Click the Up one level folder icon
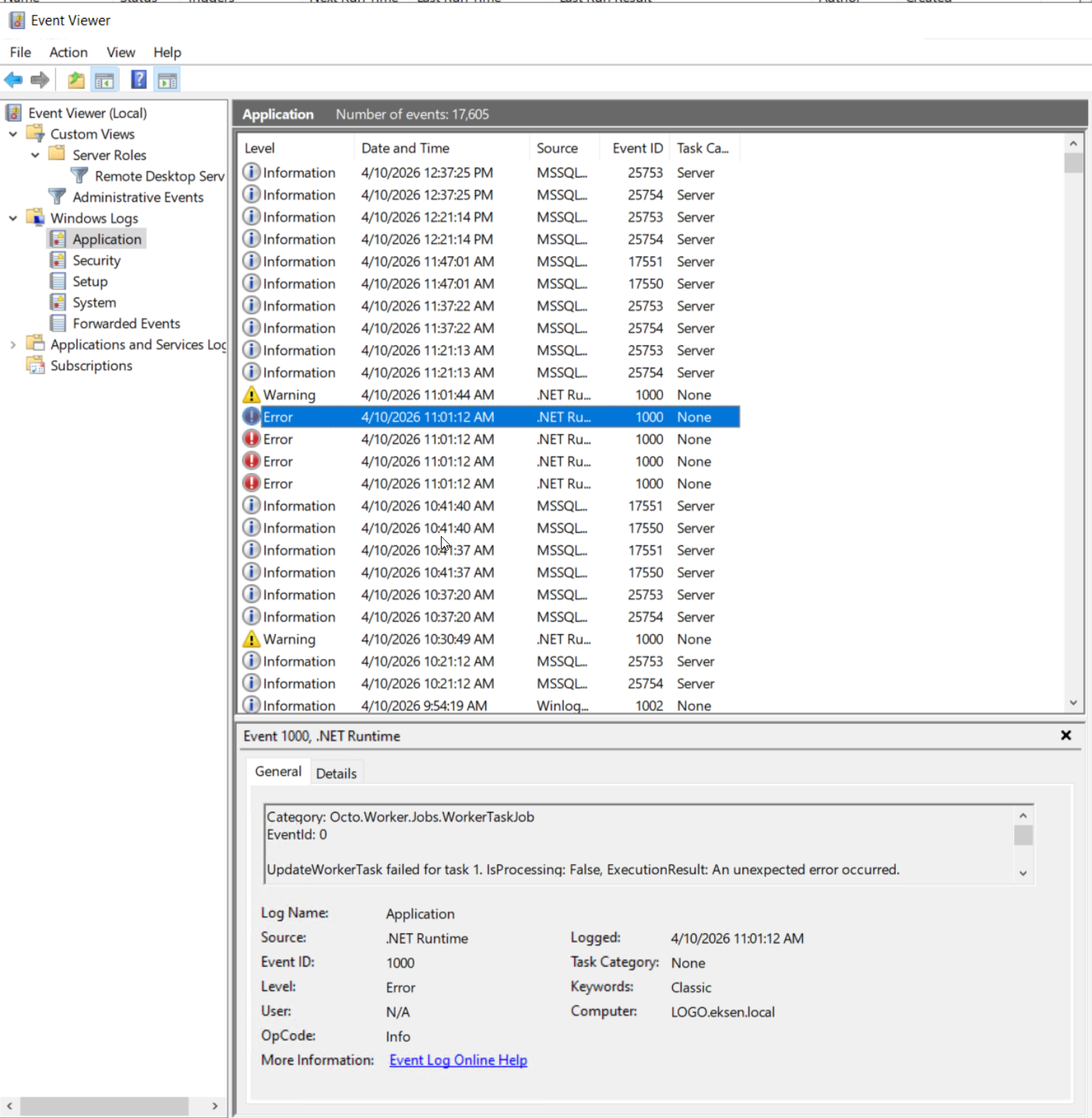Image resolution: width=1092 pixels, height=1118 pixels. [76, 79]
